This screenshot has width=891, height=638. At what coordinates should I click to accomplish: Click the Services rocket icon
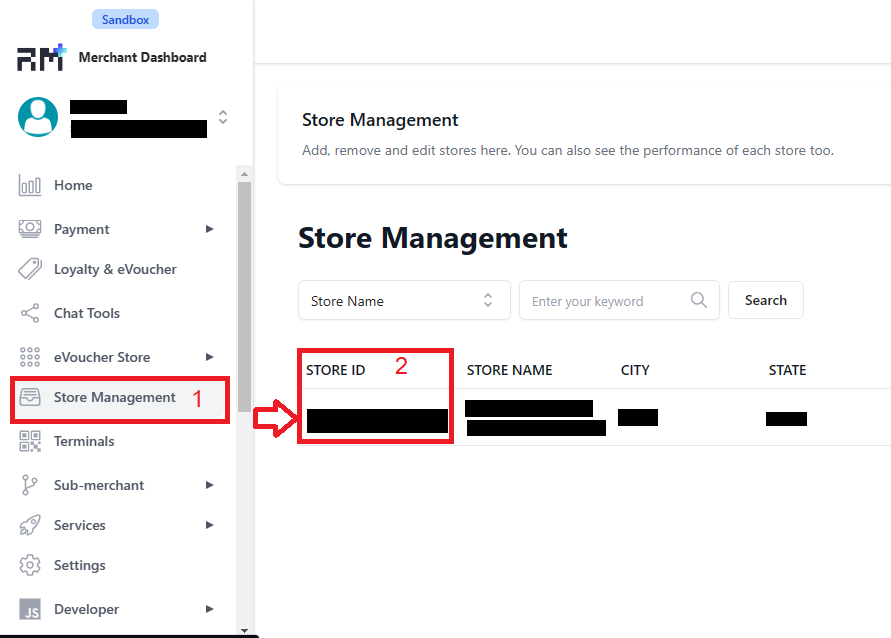(x=30, y=525)
